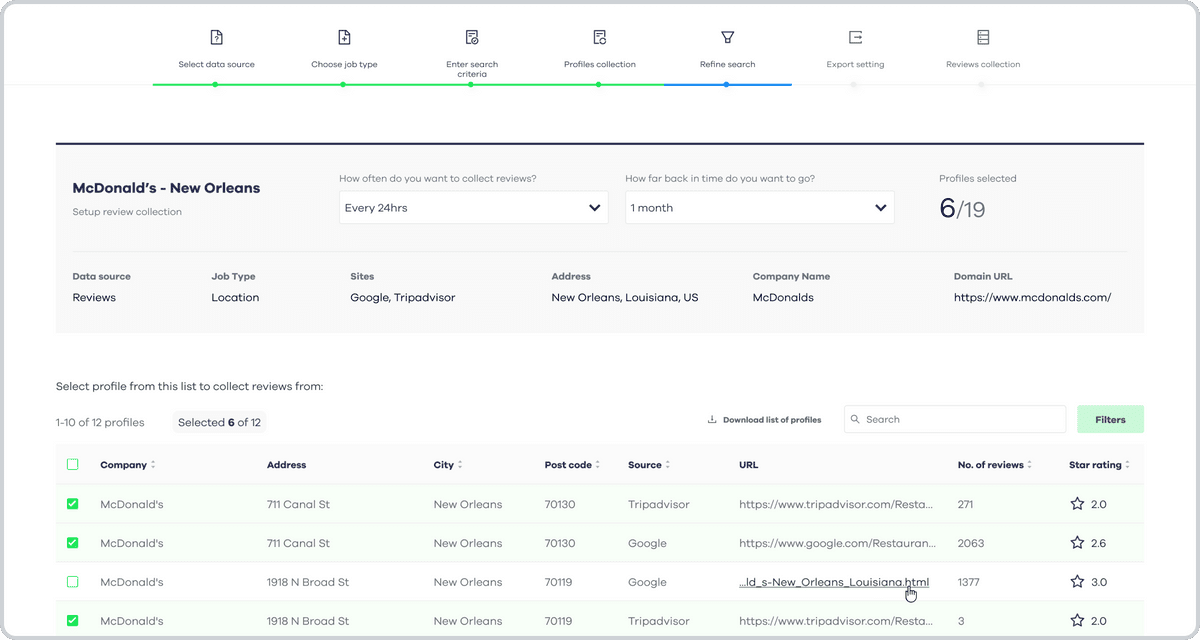Click the Enter search criteria step icon
Viewport: 1200px width, 640px height.
pyautogui.click(x=471, y=36)
